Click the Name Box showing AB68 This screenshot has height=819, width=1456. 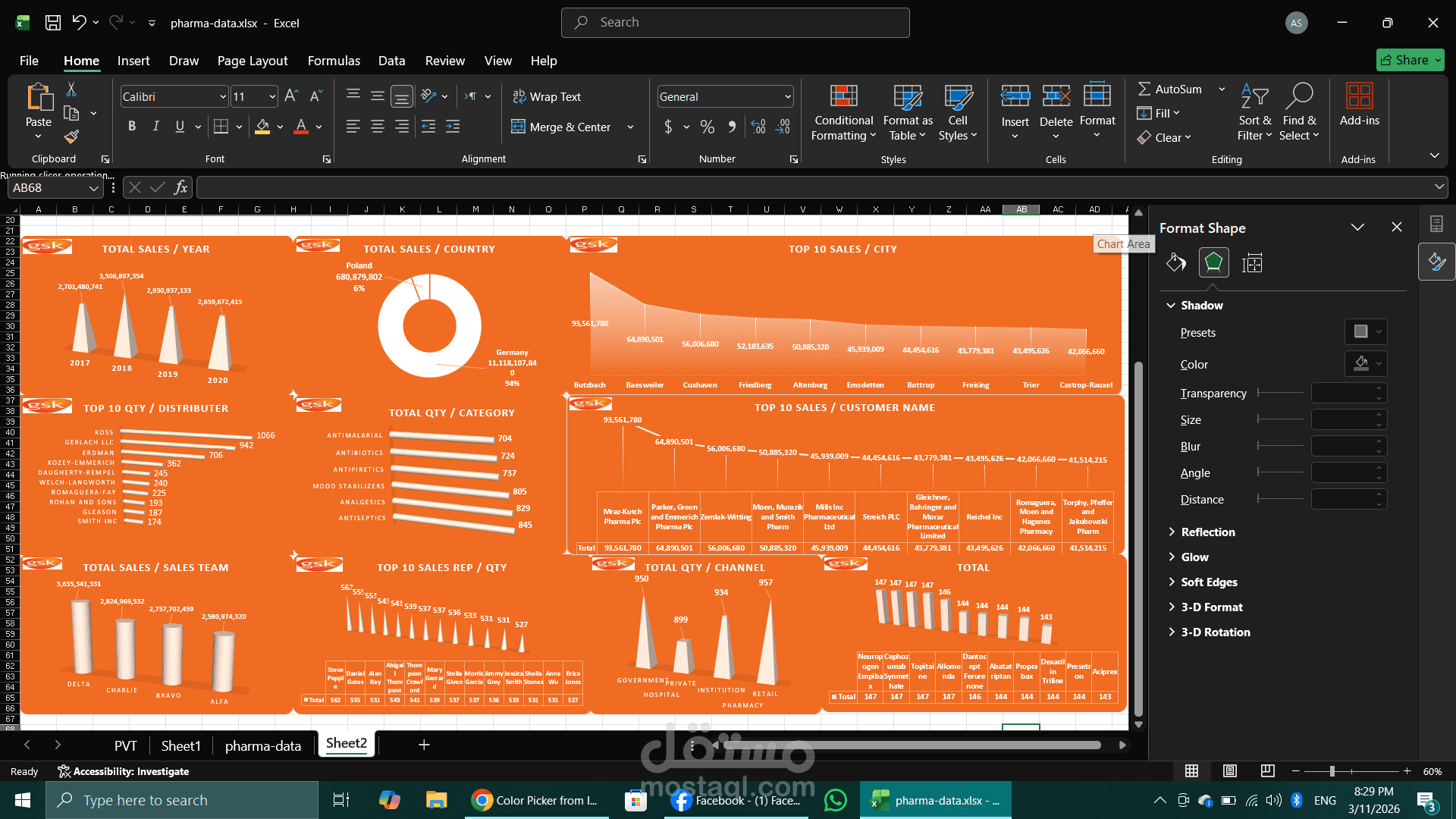pyautogui.click(x=55, y=187)
